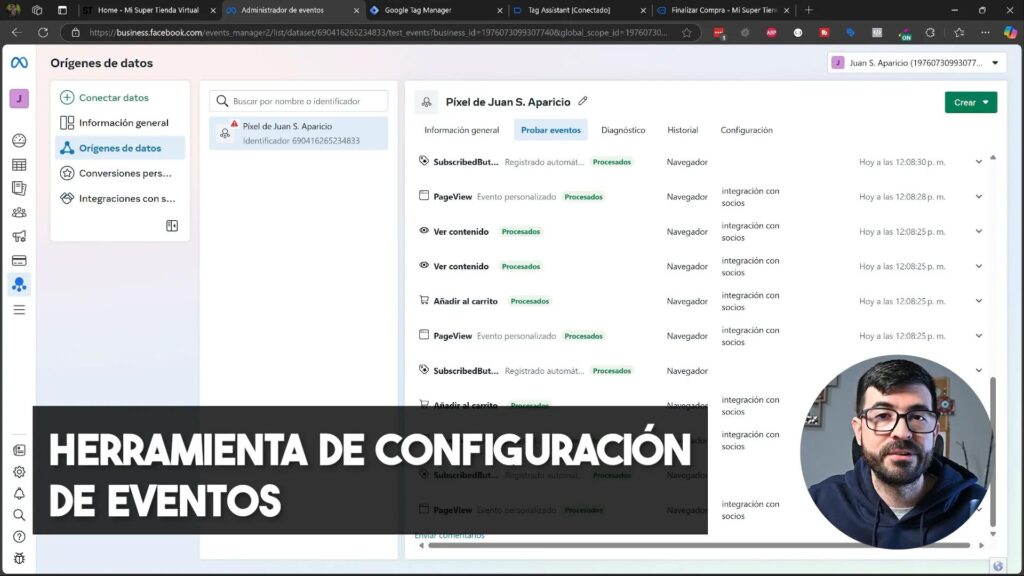Click the green Crear button
Image resolution: width=1024 pixels, height=576 pixels.
click(x=970, y=103)
